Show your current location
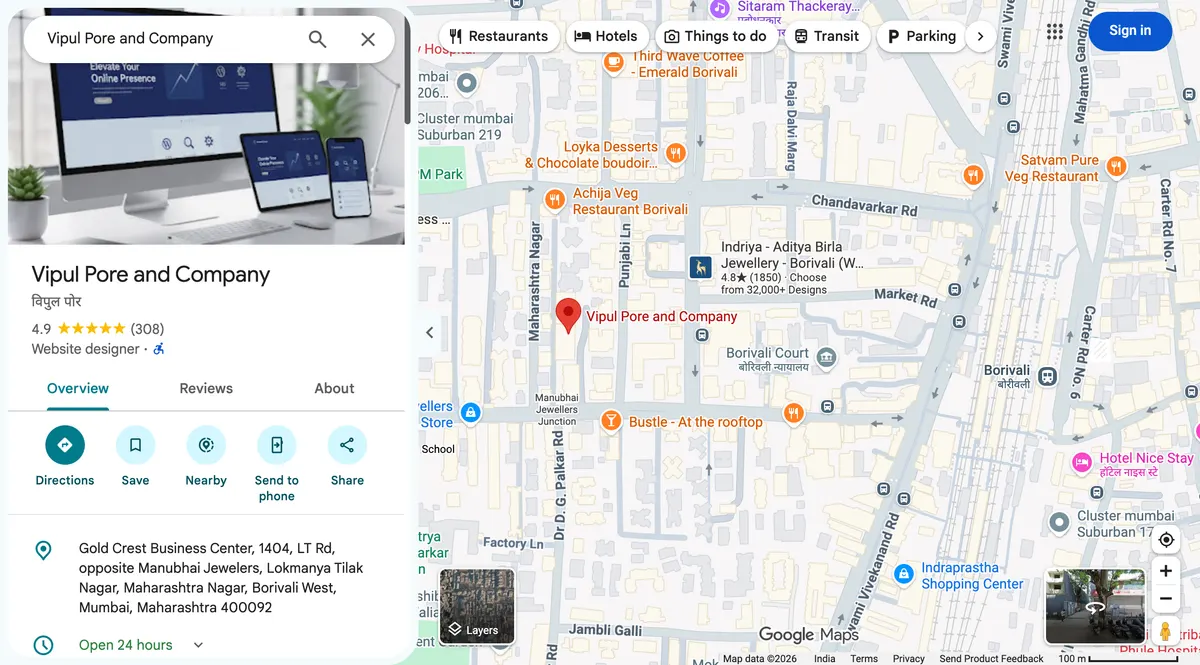This screenshot has width=1200, height=665. point(1166,540)
